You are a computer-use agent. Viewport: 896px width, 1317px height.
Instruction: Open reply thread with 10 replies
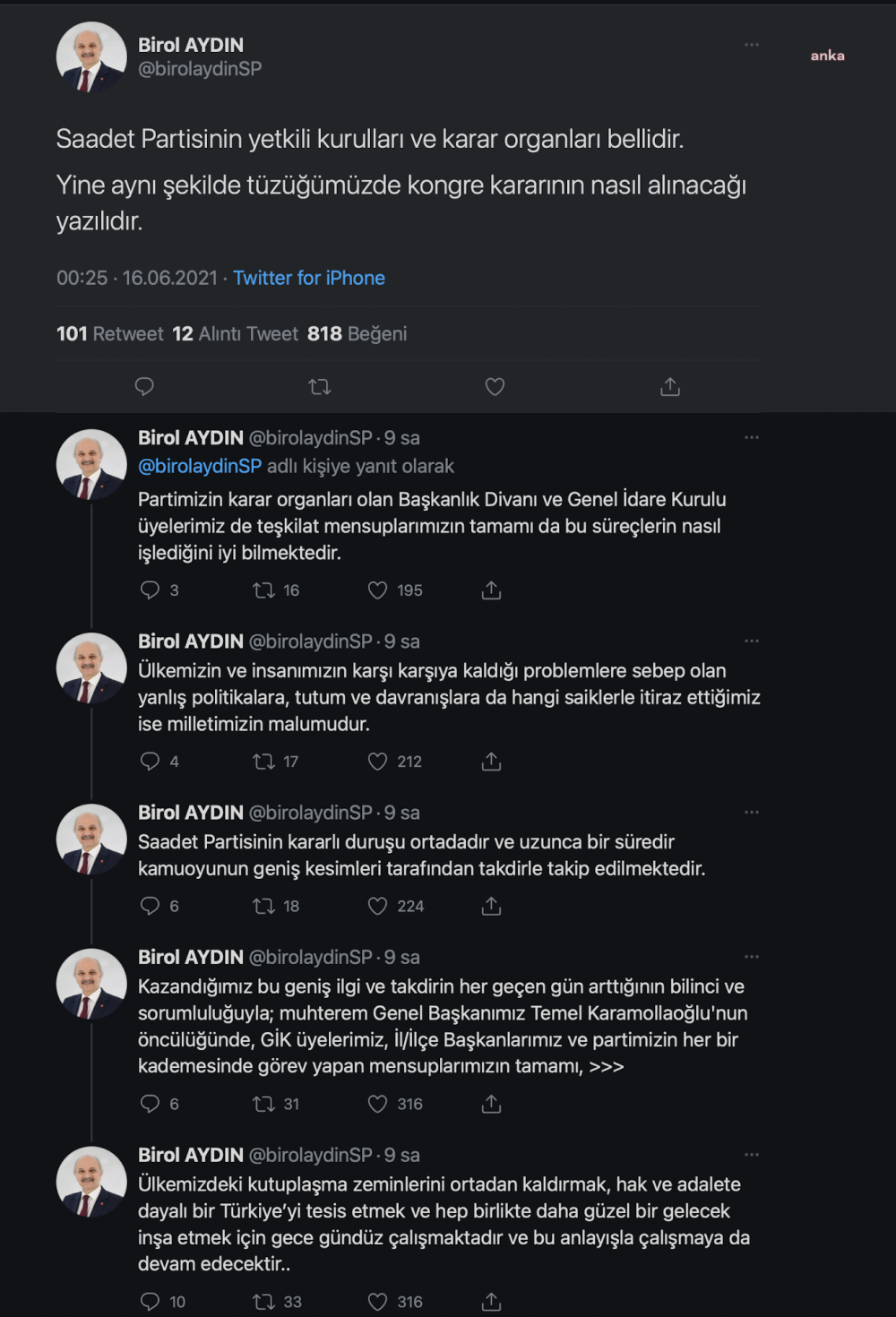[x=151, y=1302]
